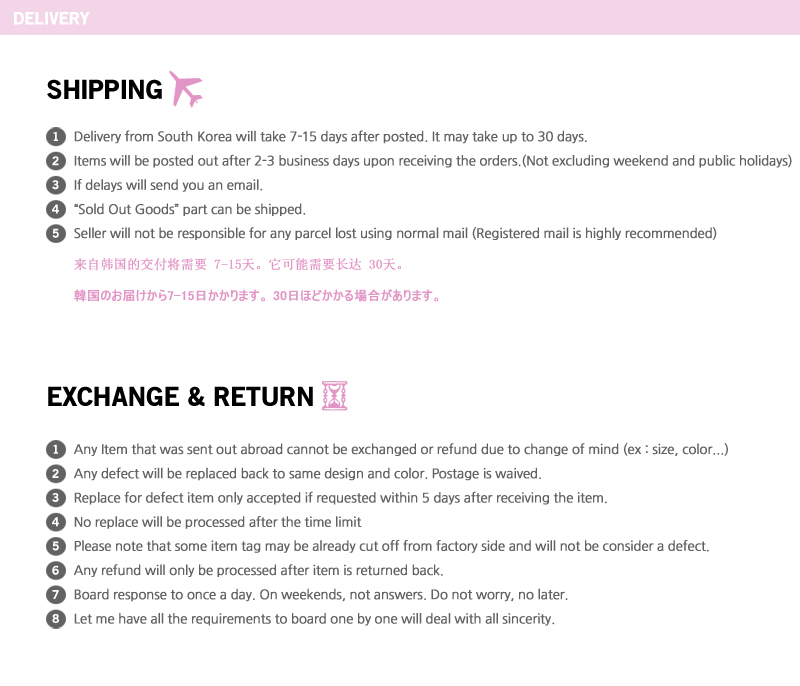Screen dimensions: 800x686
Task: Click the "Postage is waived" defect line
Action: click(x=307, y=474)
